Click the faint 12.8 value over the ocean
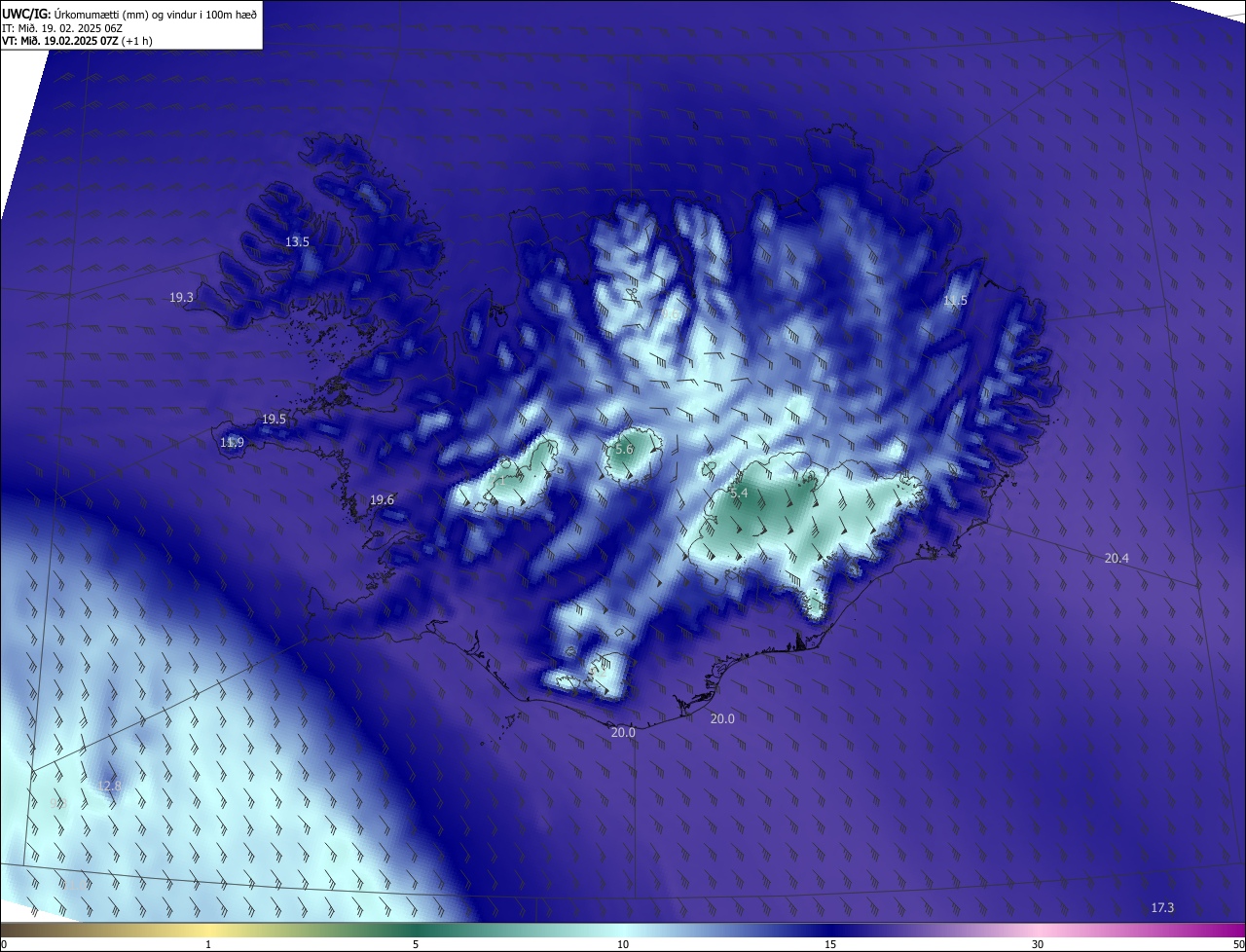The width and height of the screenshot is (1246, 952). [110, 786]
